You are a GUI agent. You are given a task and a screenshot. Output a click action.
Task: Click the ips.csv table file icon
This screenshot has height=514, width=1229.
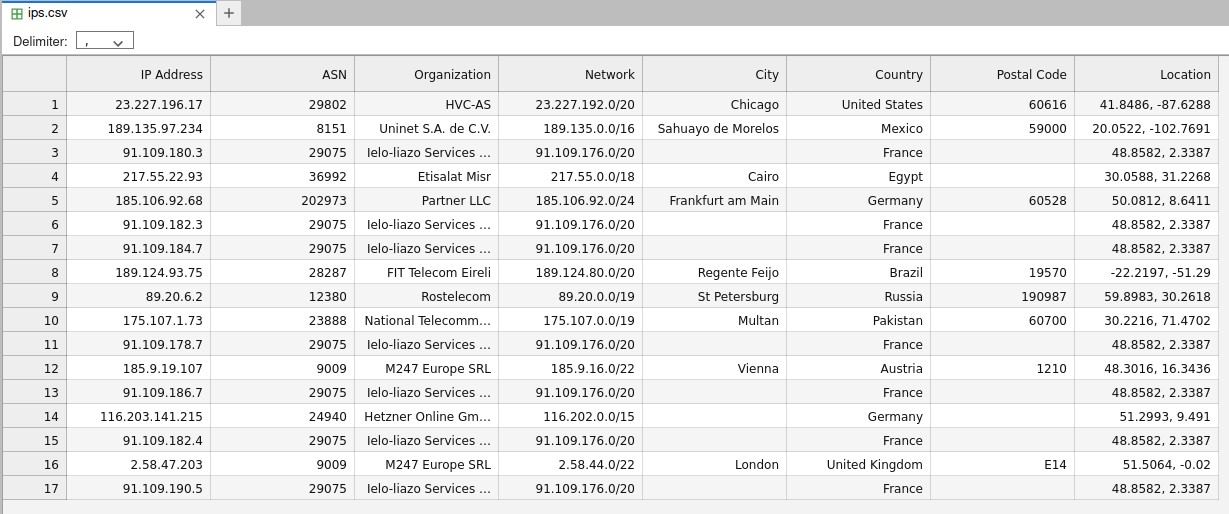[17, 14]
